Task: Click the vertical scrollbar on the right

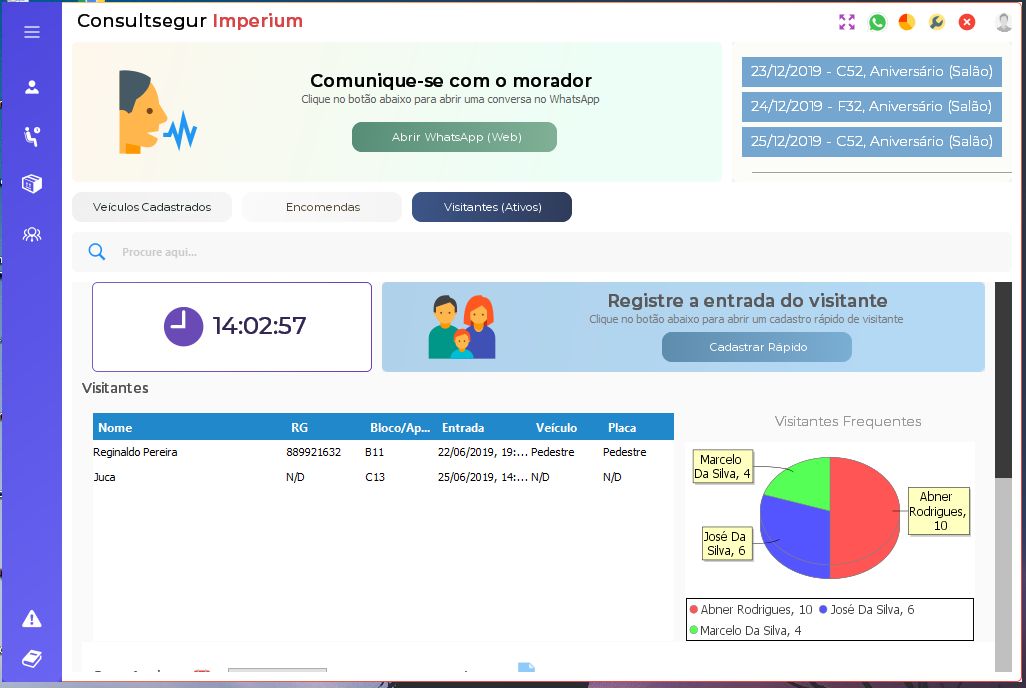Action: (x=1003, y=477)
